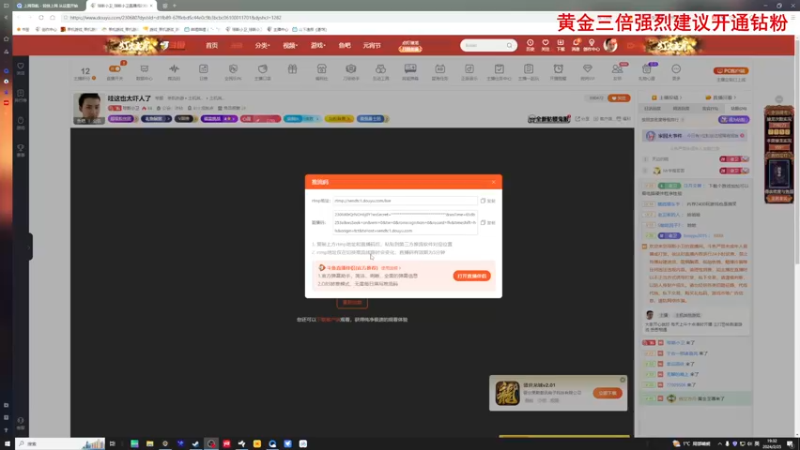Open the Windows Start menu

tap(7, 444)
